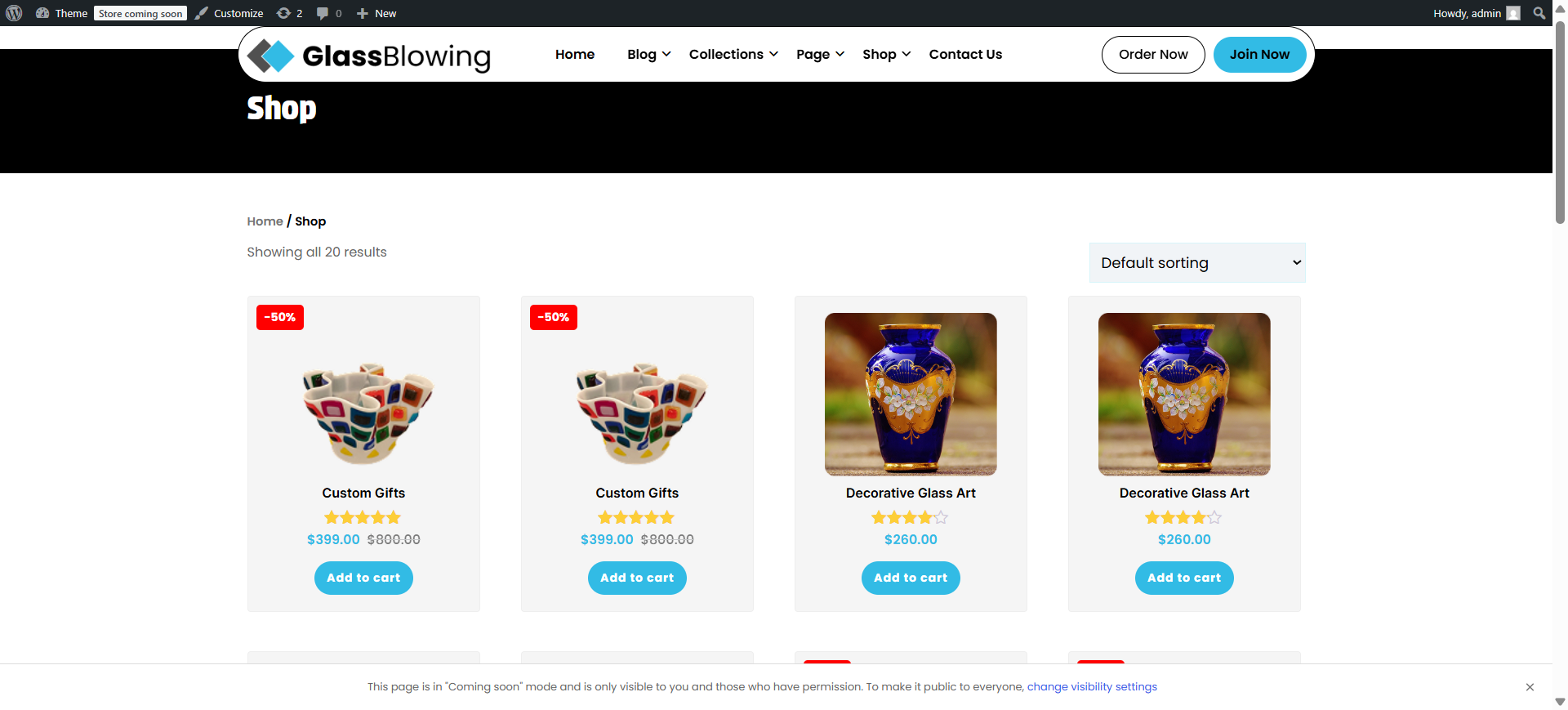View comments via the bubble icon
The image size is (1568, 710).
point(323,13)
